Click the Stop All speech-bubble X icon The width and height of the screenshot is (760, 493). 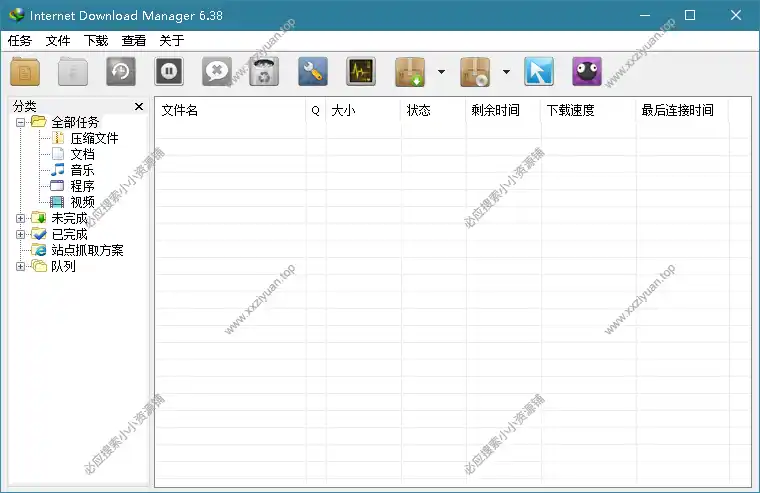coord(217,72)
